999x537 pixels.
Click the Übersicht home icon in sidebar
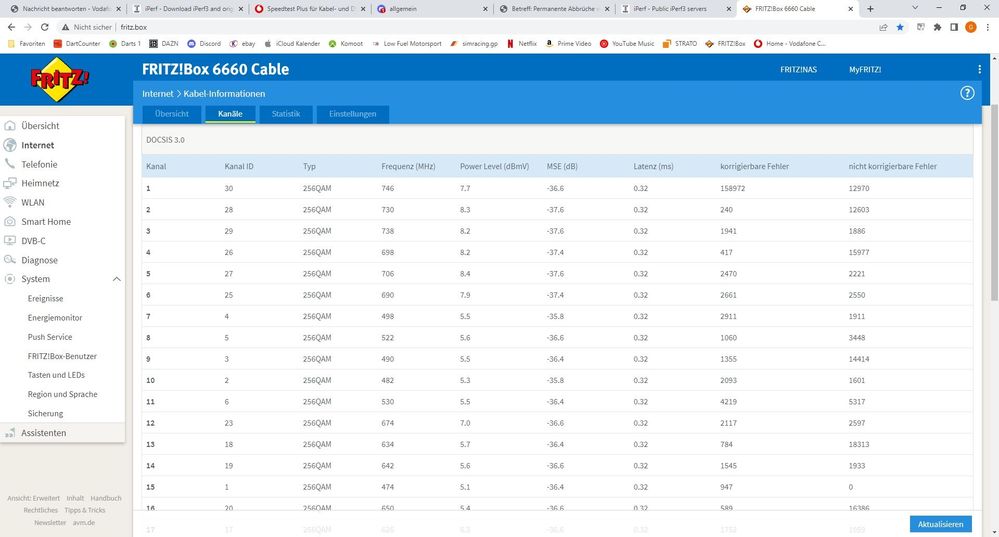click(10, 126)
